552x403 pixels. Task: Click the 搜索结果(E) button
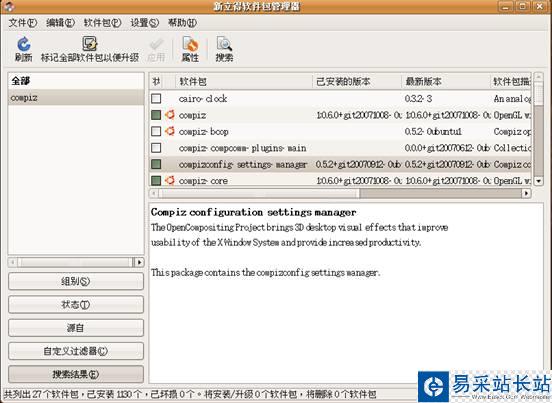pos(76,374)
